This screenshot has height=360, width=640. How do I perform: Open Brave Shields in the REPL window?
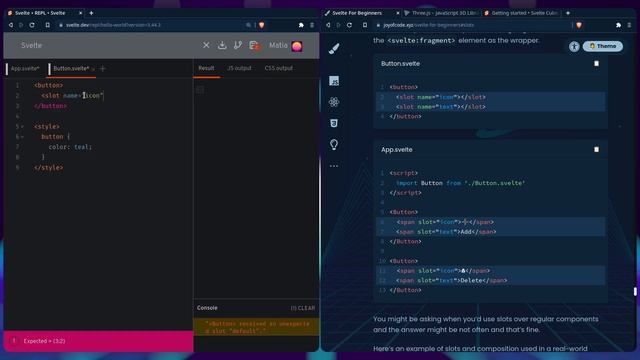(x=262, y=25)
